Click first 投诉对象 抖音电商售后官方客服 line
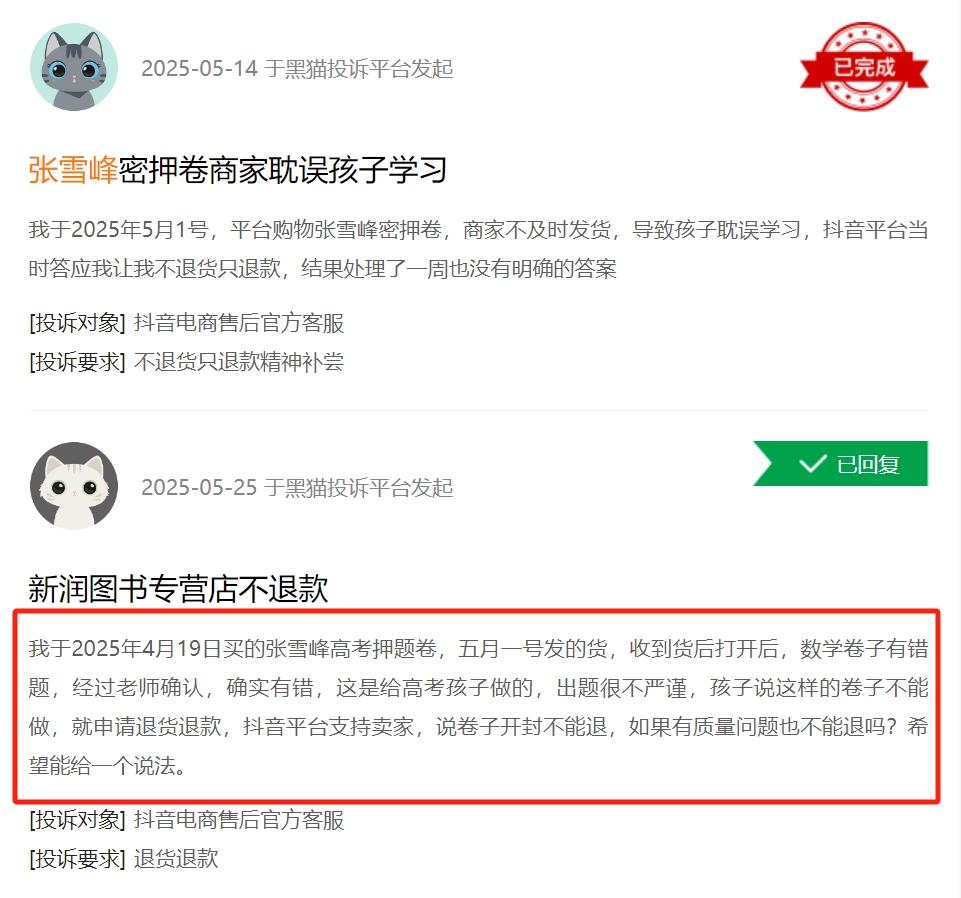This screenshot has height=898, width=961. (186, 323)
